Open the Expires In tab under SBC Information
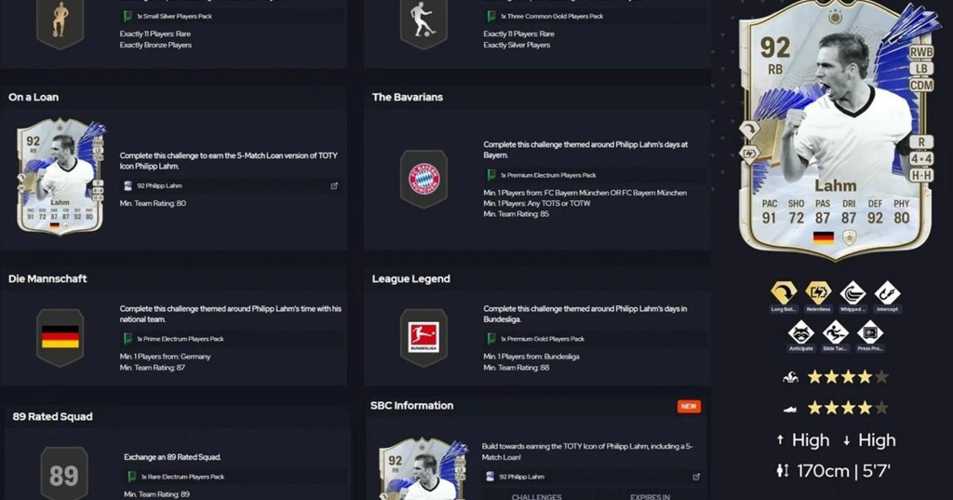Screen dimensions: 953x500 [x=650, y=496]
